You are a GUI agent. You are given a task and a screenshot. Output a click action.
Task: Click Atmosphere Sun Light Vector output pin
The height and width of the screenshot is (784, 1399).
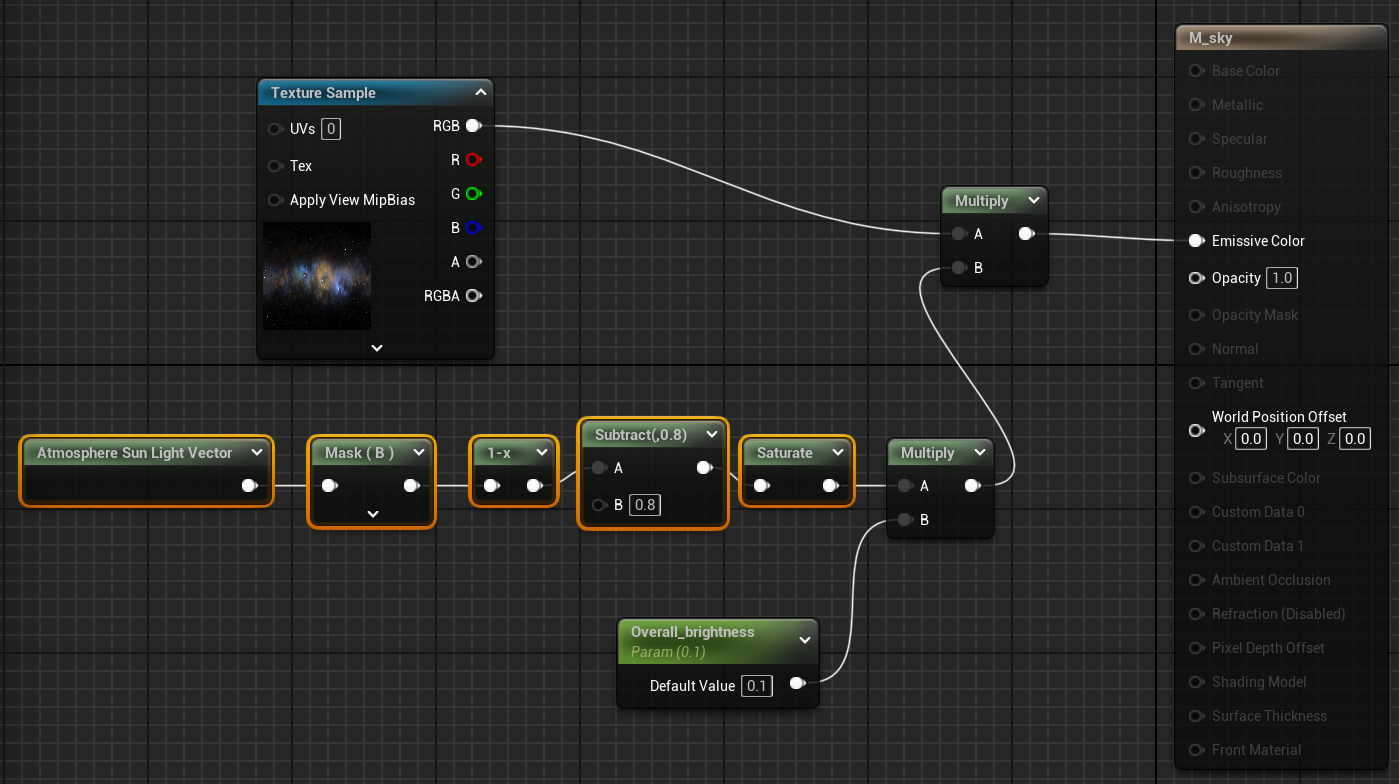click(x=249, y=486)
